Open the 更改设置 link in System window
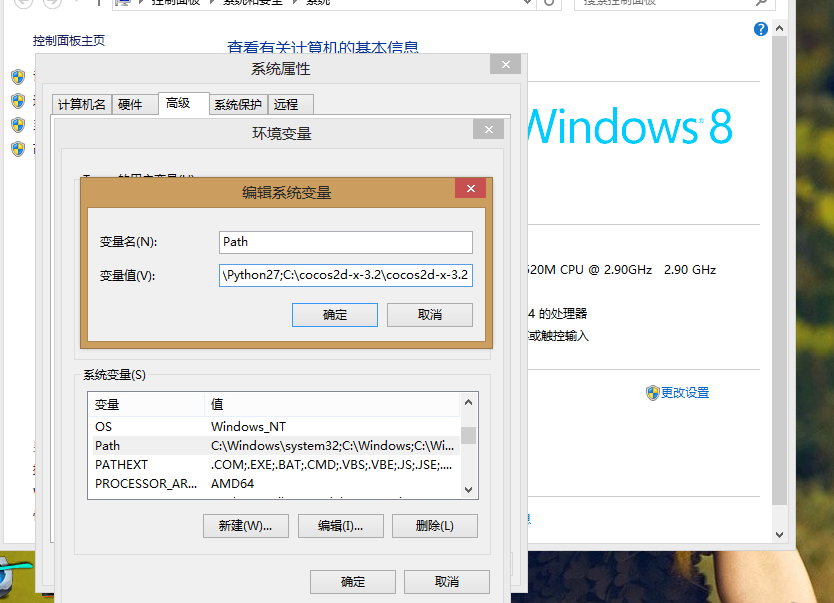Viewport: 834px width, 603px height. point(685,393)
